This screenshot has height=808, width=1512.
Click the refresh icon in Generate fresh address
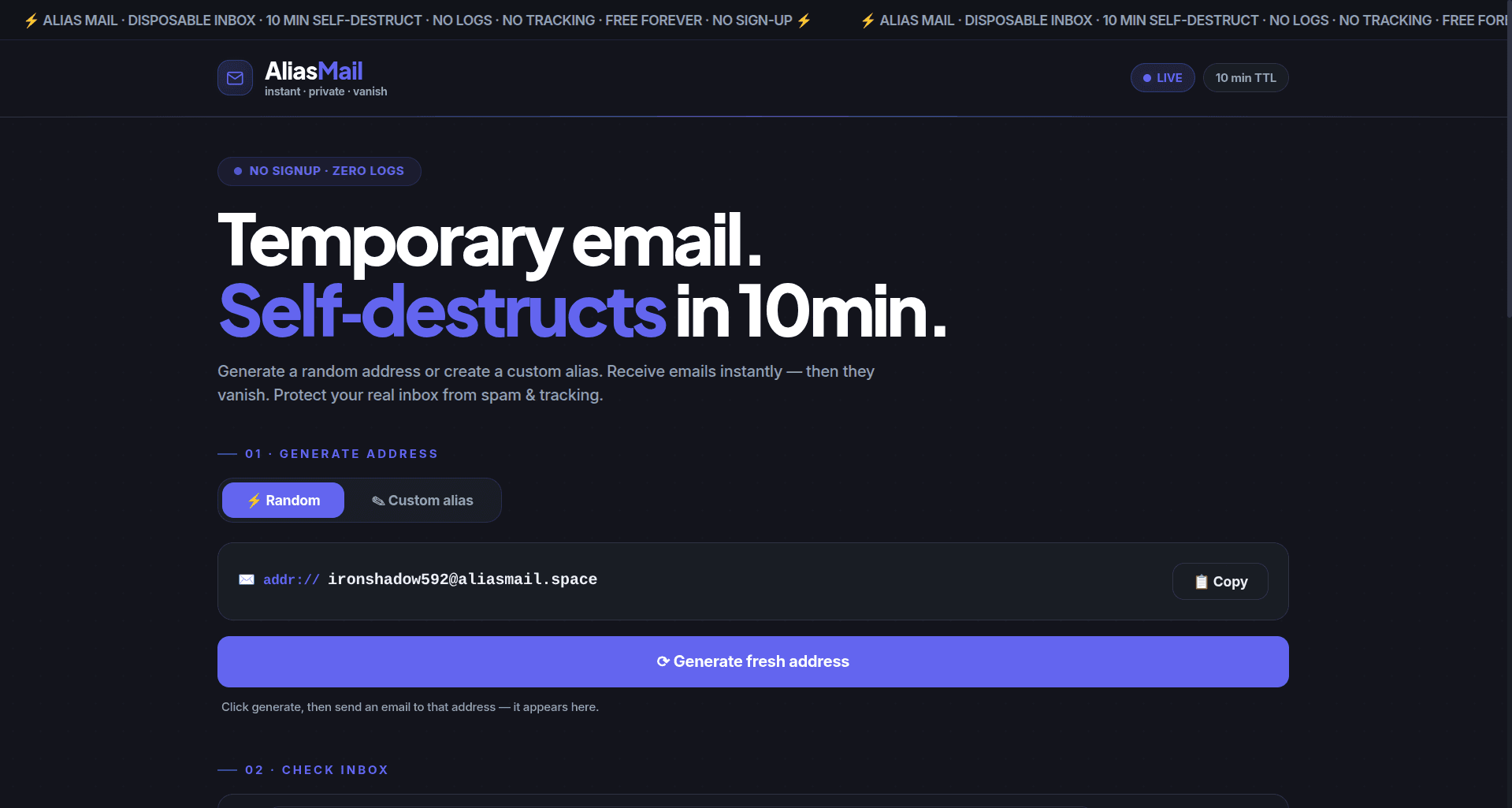[663, 661]
